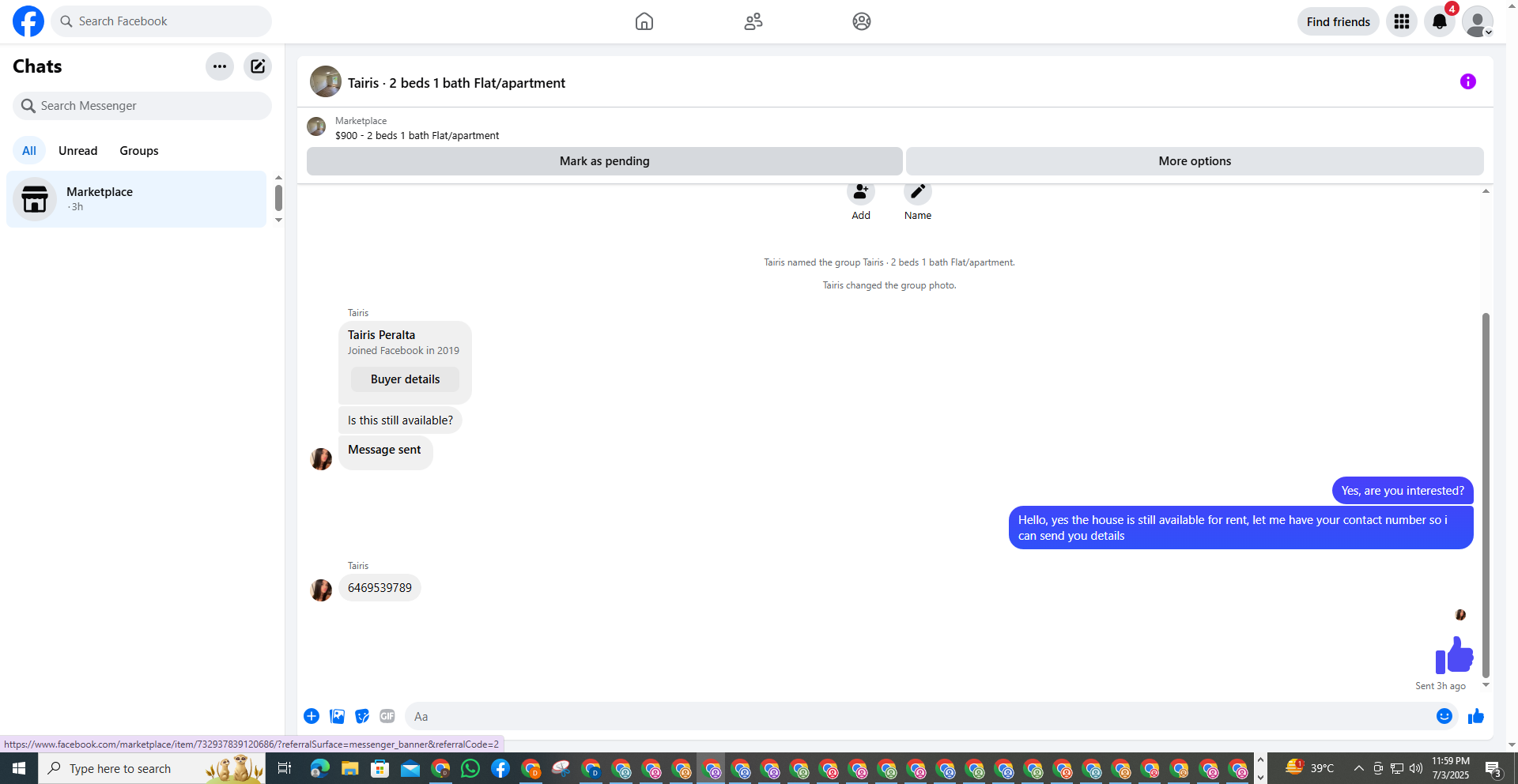This screenshot has width=1518, height=784.
Task: Show hidden system tray icons
Action: click(x=1358, y=768)
